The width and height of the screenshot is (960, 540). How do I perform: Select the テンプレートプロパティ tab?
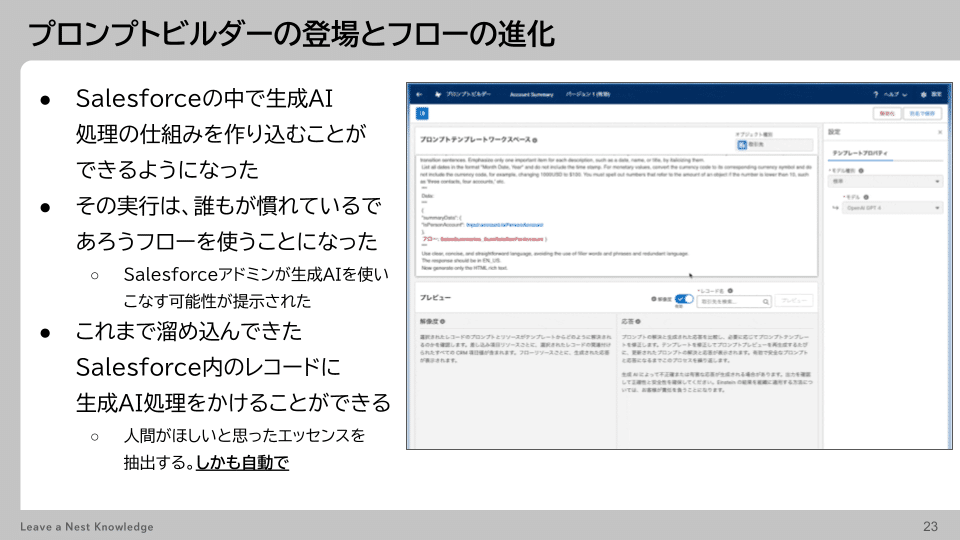tap(860, 153)
